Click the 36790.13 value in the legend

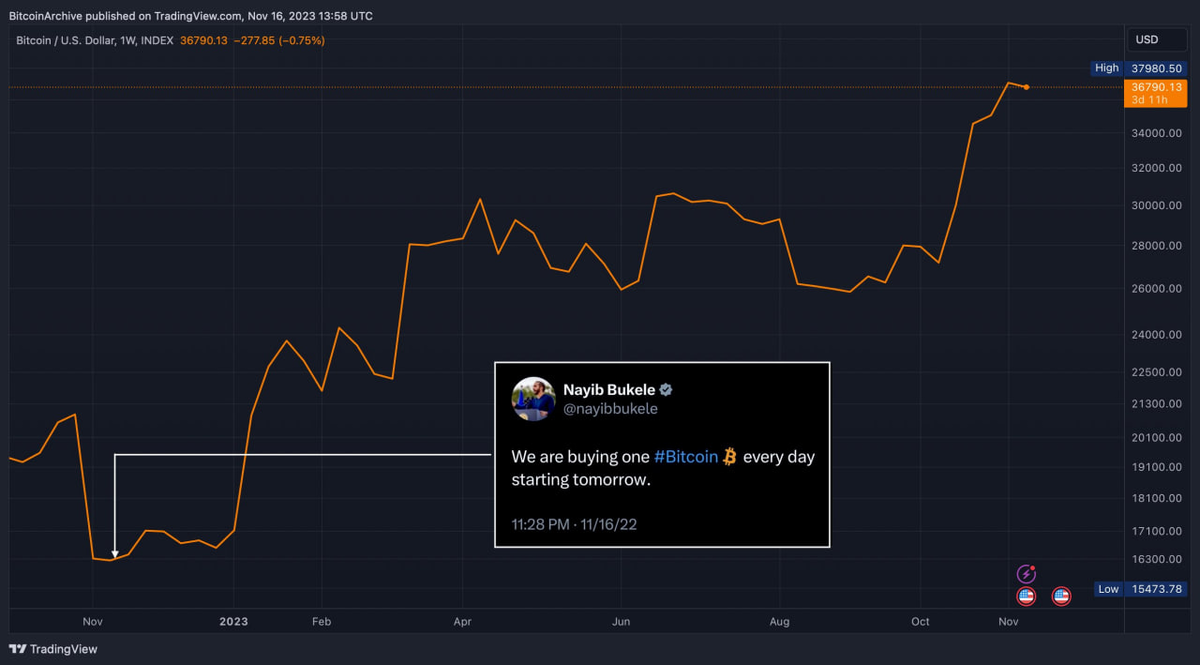coord(204,40)
